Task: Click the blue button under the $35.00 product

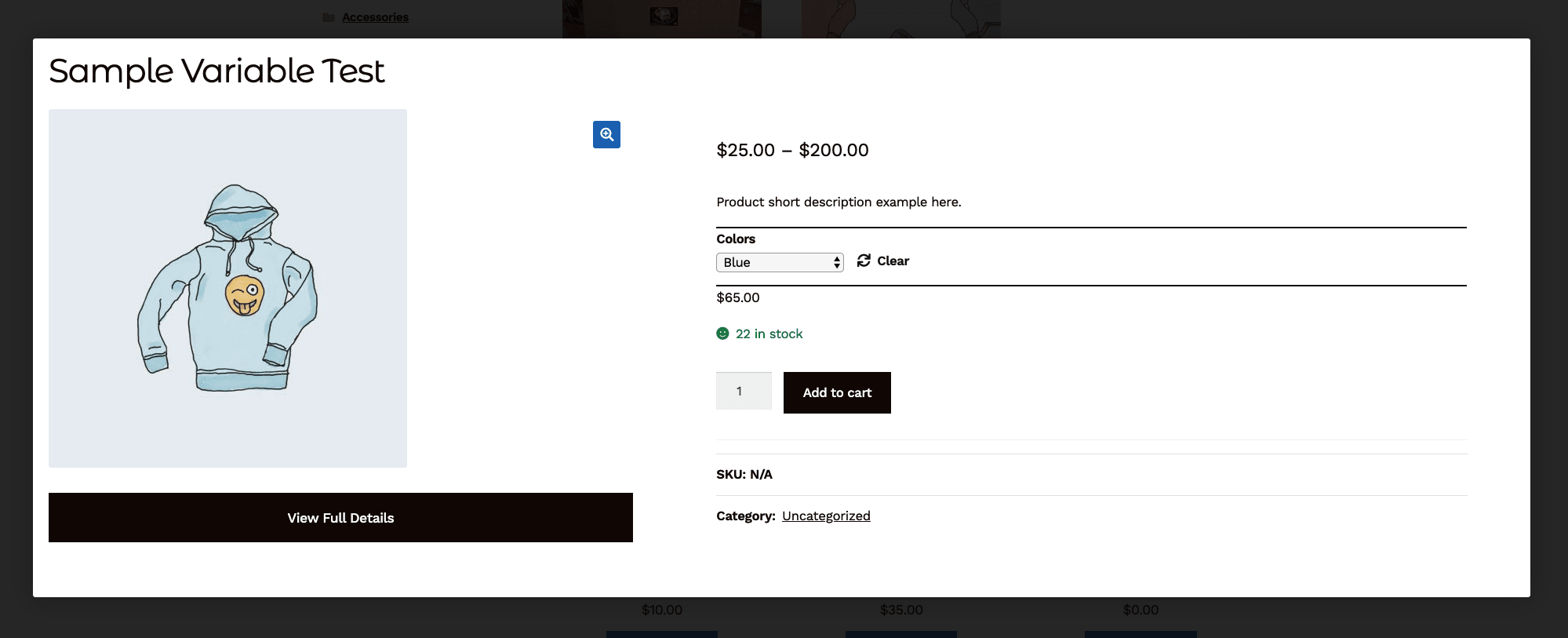Action: (900, 635)
